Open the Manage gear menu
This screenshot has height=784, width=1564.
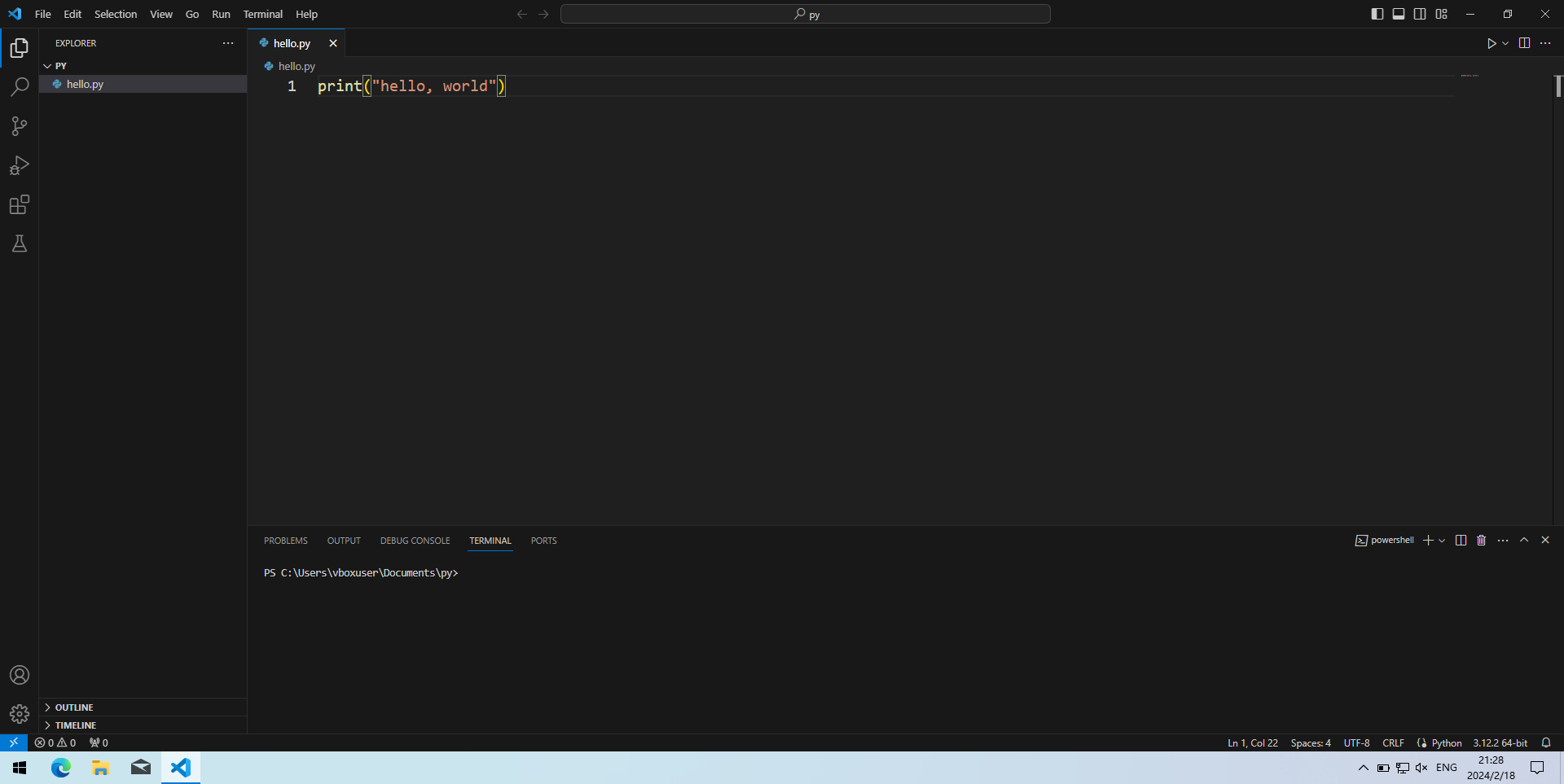(x=20, y=714)
